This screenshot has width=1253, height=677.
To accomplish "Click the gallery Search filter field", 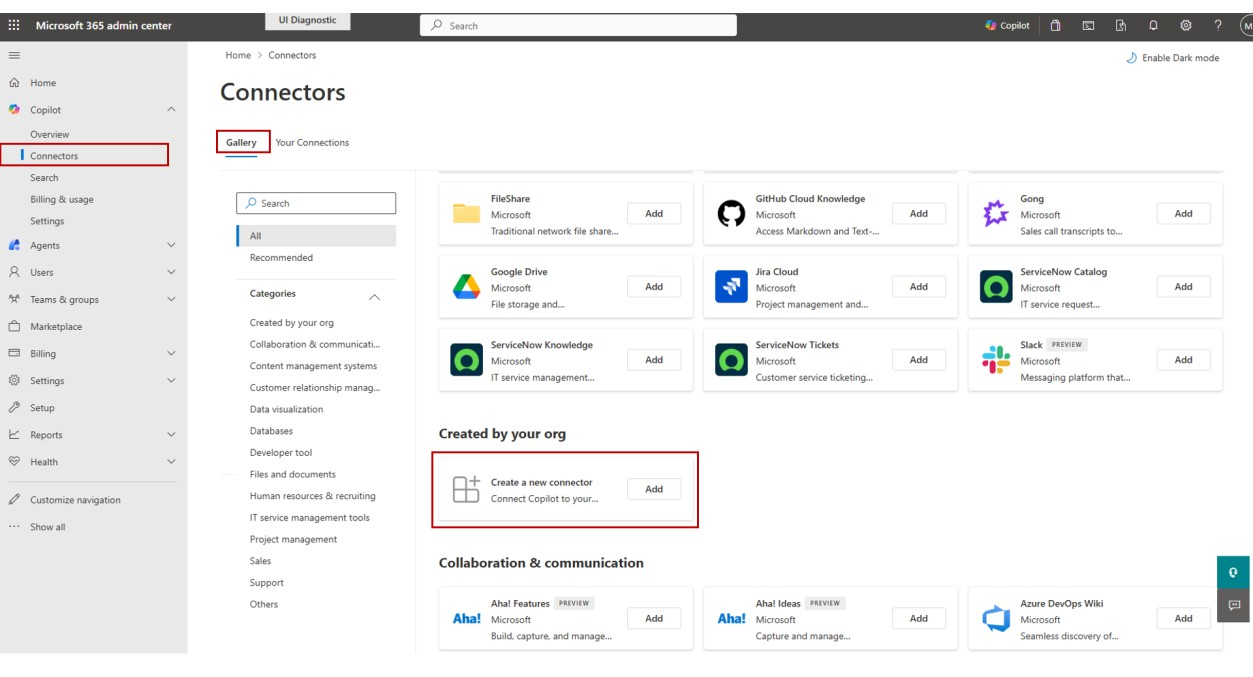I will tap(316, 203).
